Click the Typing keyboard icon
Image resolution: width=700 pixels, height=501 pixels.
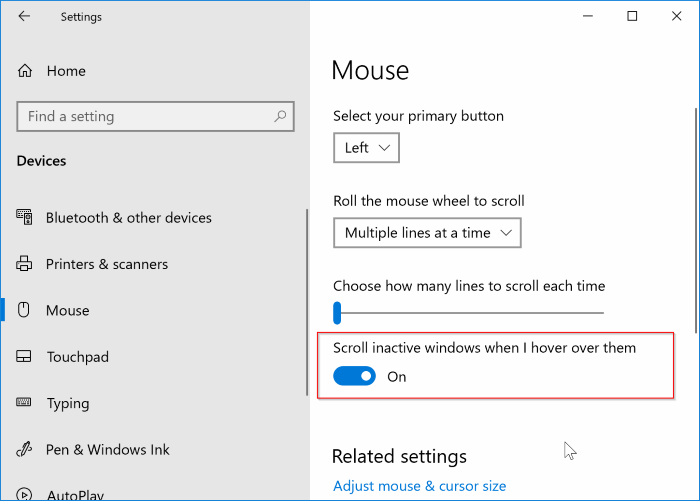[25, 404]
